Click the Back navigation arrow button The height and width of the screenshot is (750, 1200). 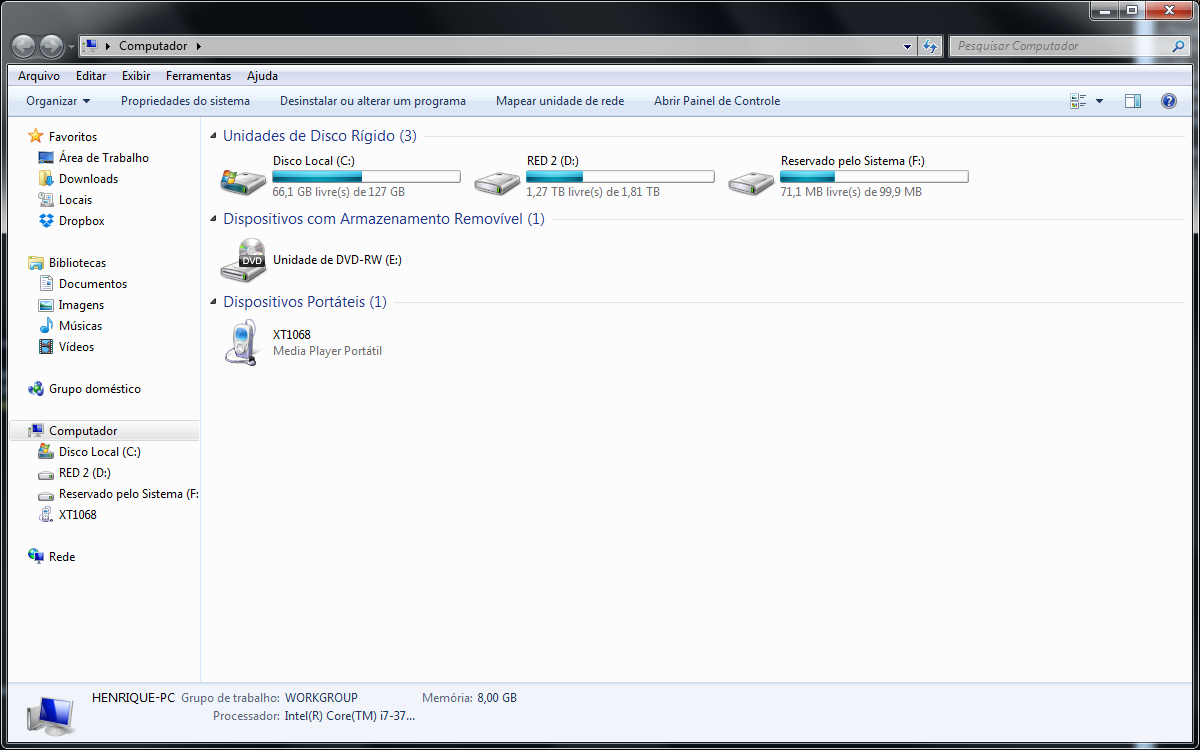23,46
